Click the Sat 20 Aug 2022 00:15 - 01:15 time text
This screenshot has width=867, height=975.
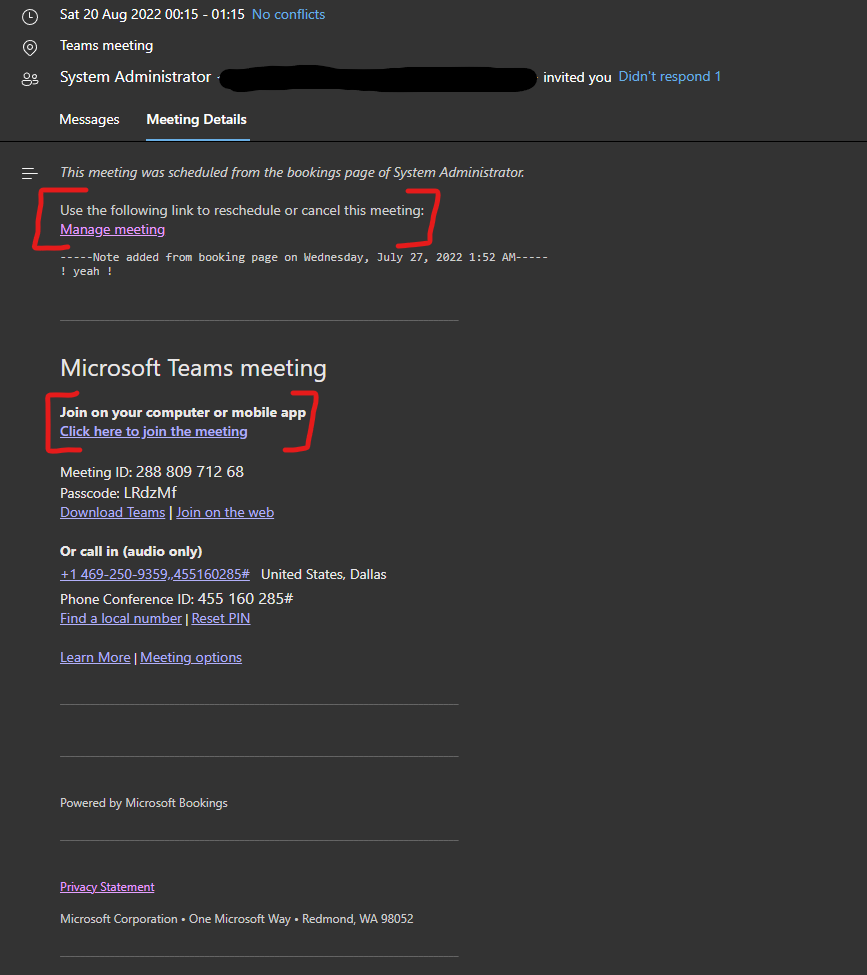coord(152,14)
